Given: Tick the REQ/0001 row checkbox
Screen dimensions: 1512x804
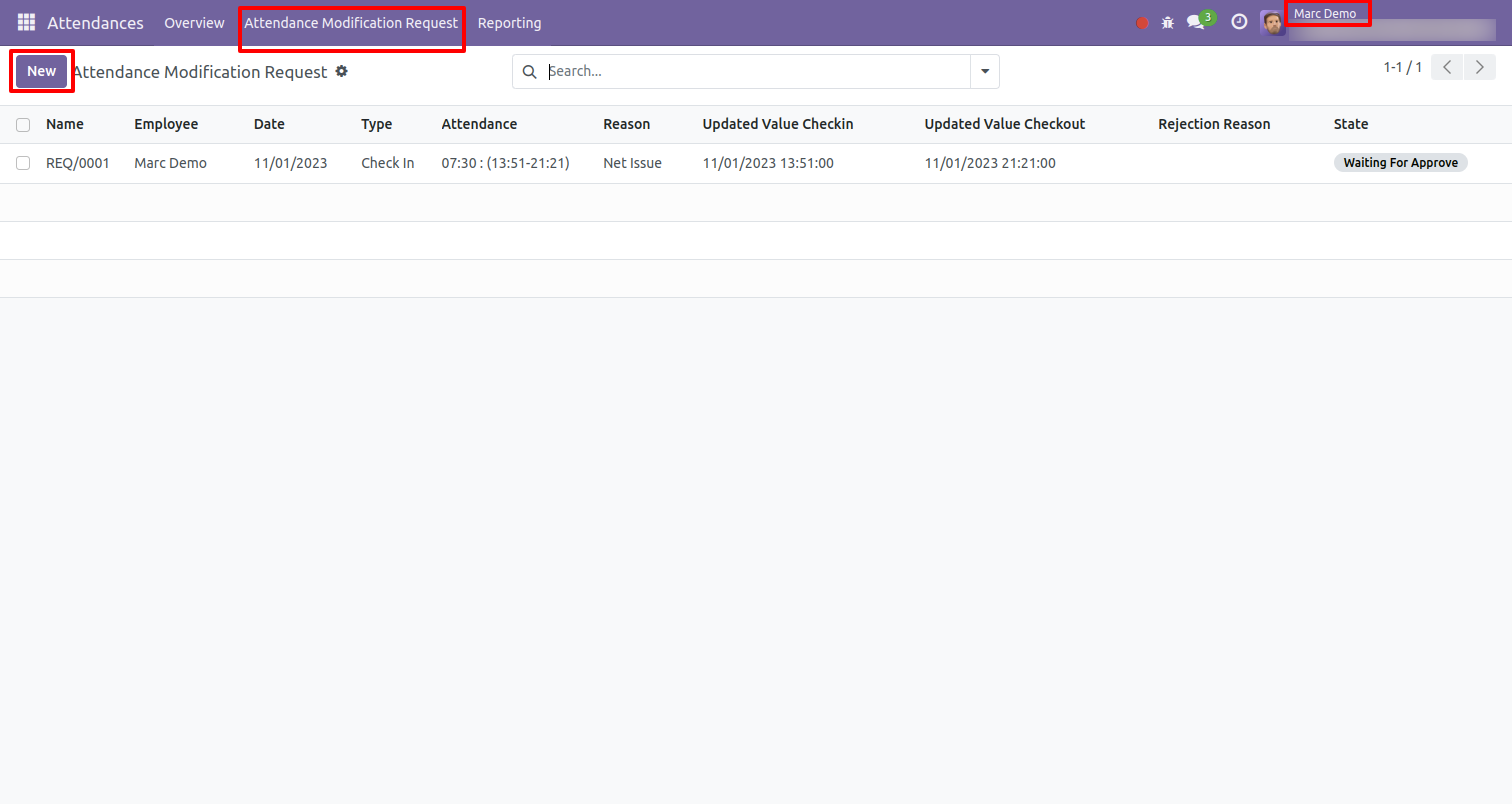Looking at the screenshot, I should (23, 163).
